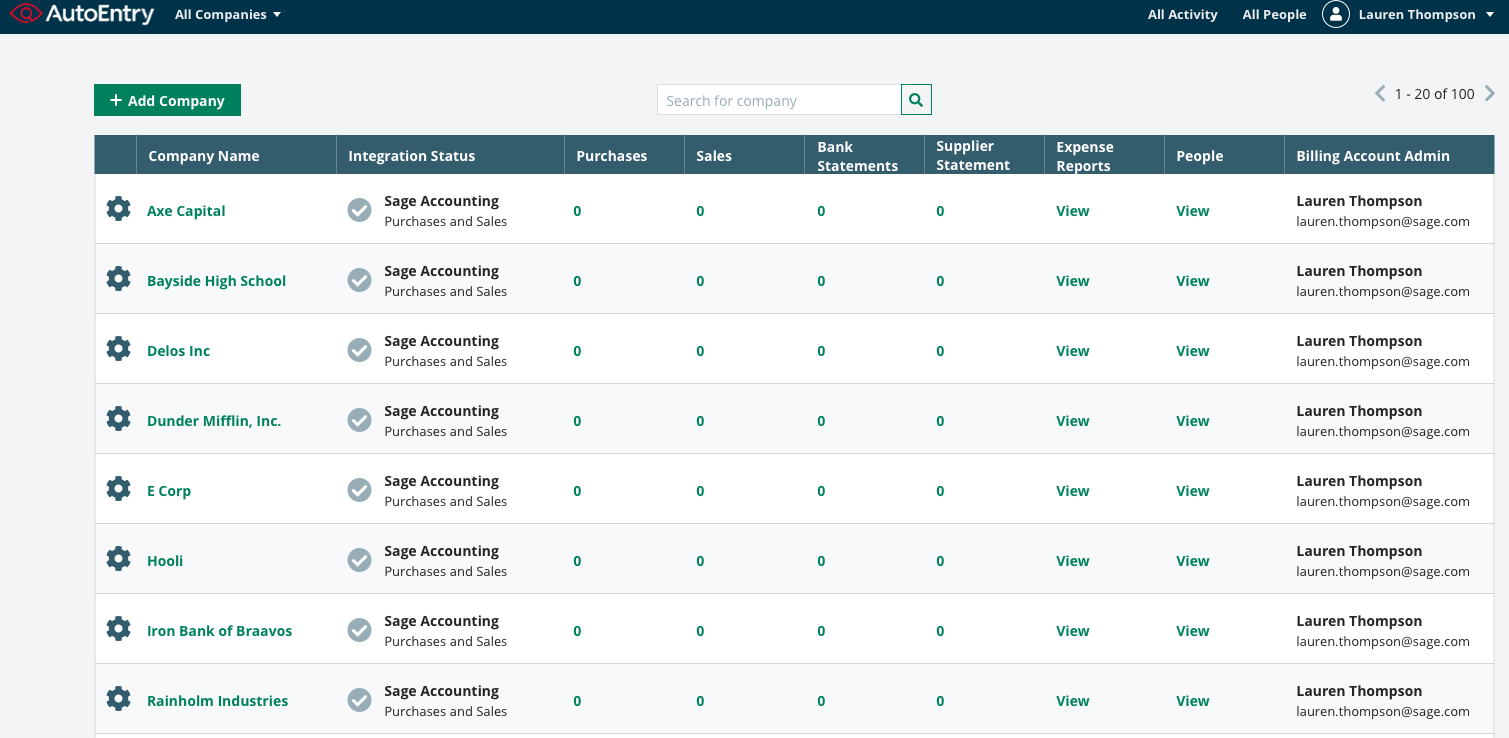Click the Add Company button
Screen dimensions: 1509x738
(x=167, y=100)
